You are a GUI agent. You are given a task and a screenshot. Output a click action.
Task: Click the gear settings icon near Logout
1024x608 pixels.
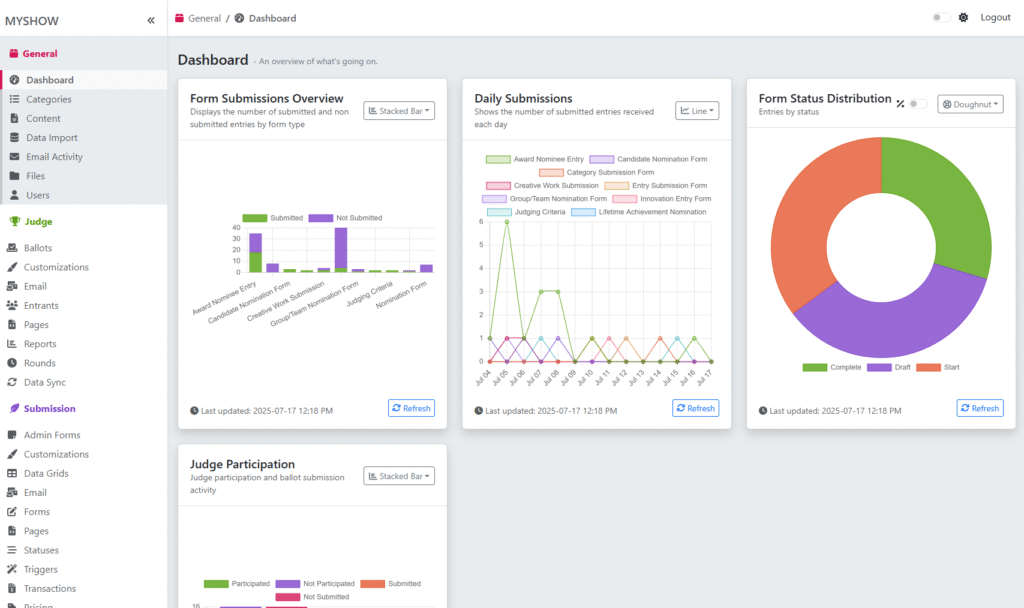(x=963, y=18)
